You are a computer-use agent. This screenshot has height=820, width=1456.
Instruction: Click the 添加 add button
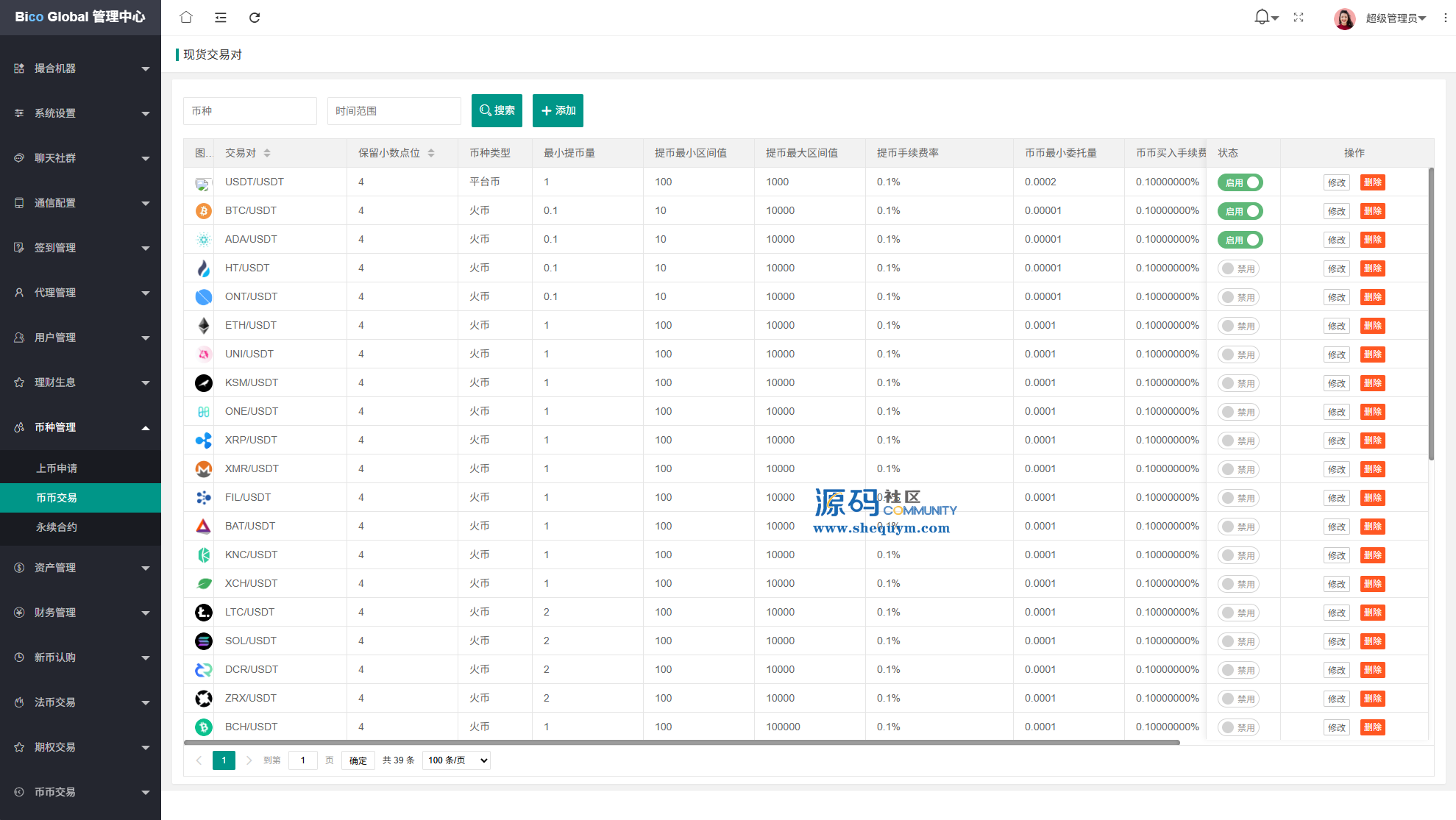[558, 110]
